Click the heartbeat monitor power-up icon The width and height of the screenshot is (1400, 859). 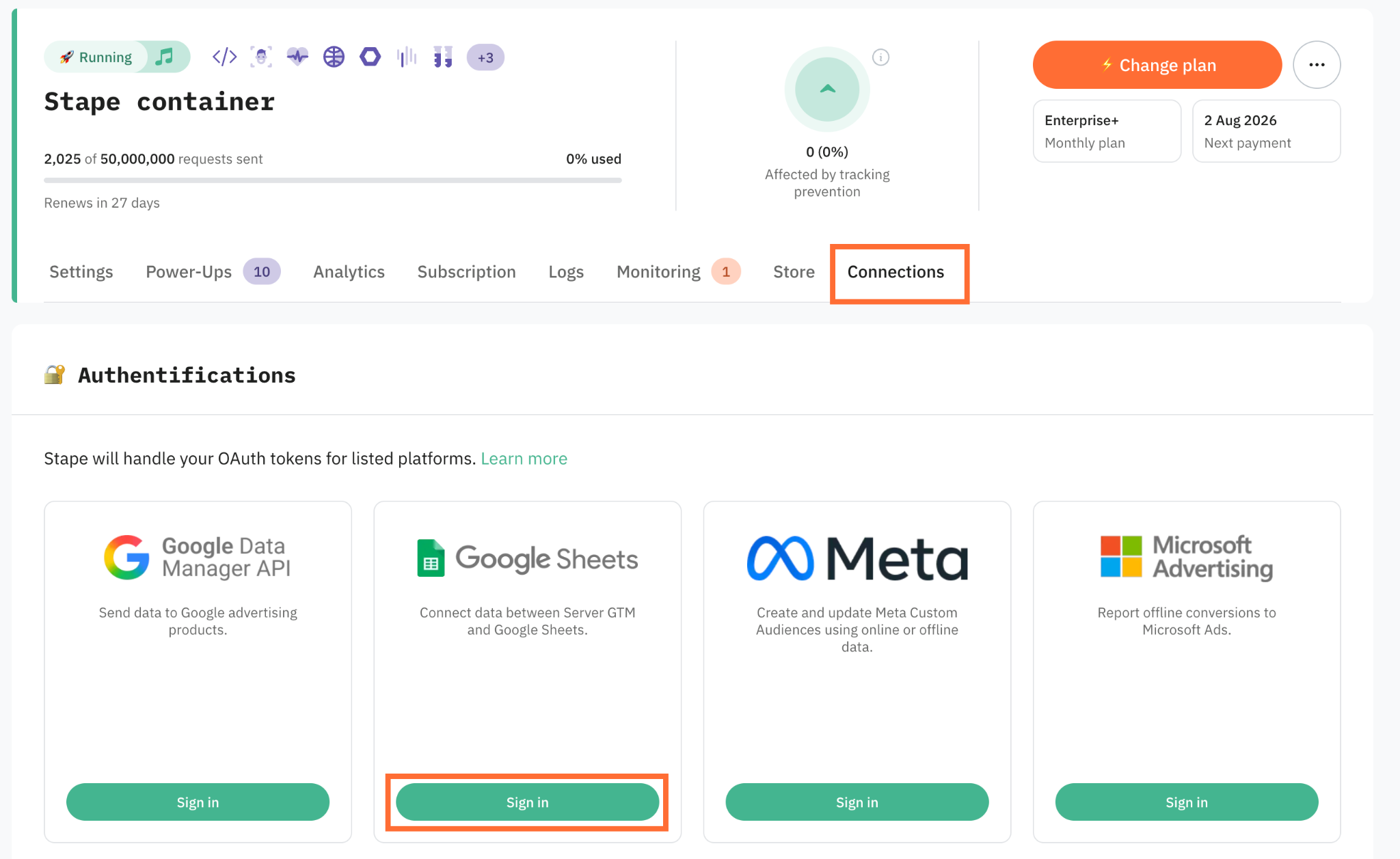click(297, 57)
